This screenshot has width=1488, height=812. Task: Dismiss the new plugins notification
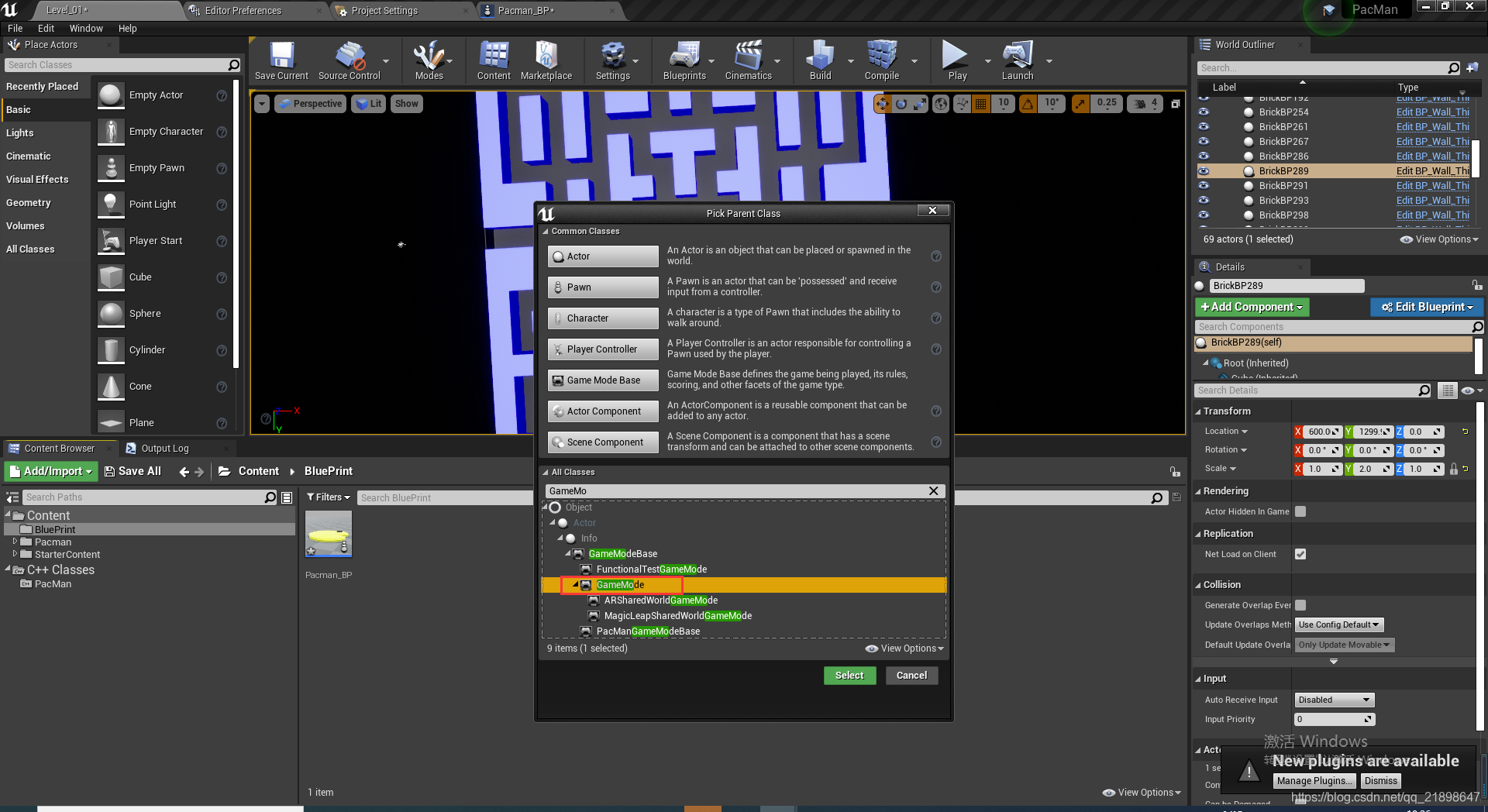pyautogui.click(x=1380, y=781)
